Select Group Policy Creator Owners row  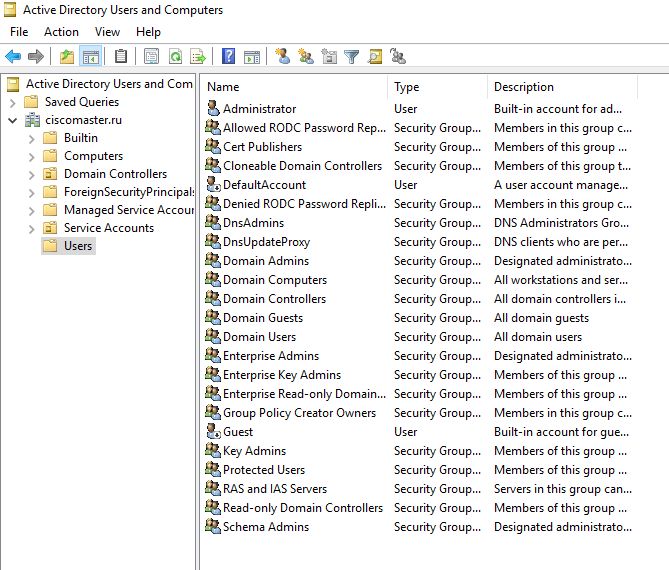pyautogui.click(x=418, y=412)
